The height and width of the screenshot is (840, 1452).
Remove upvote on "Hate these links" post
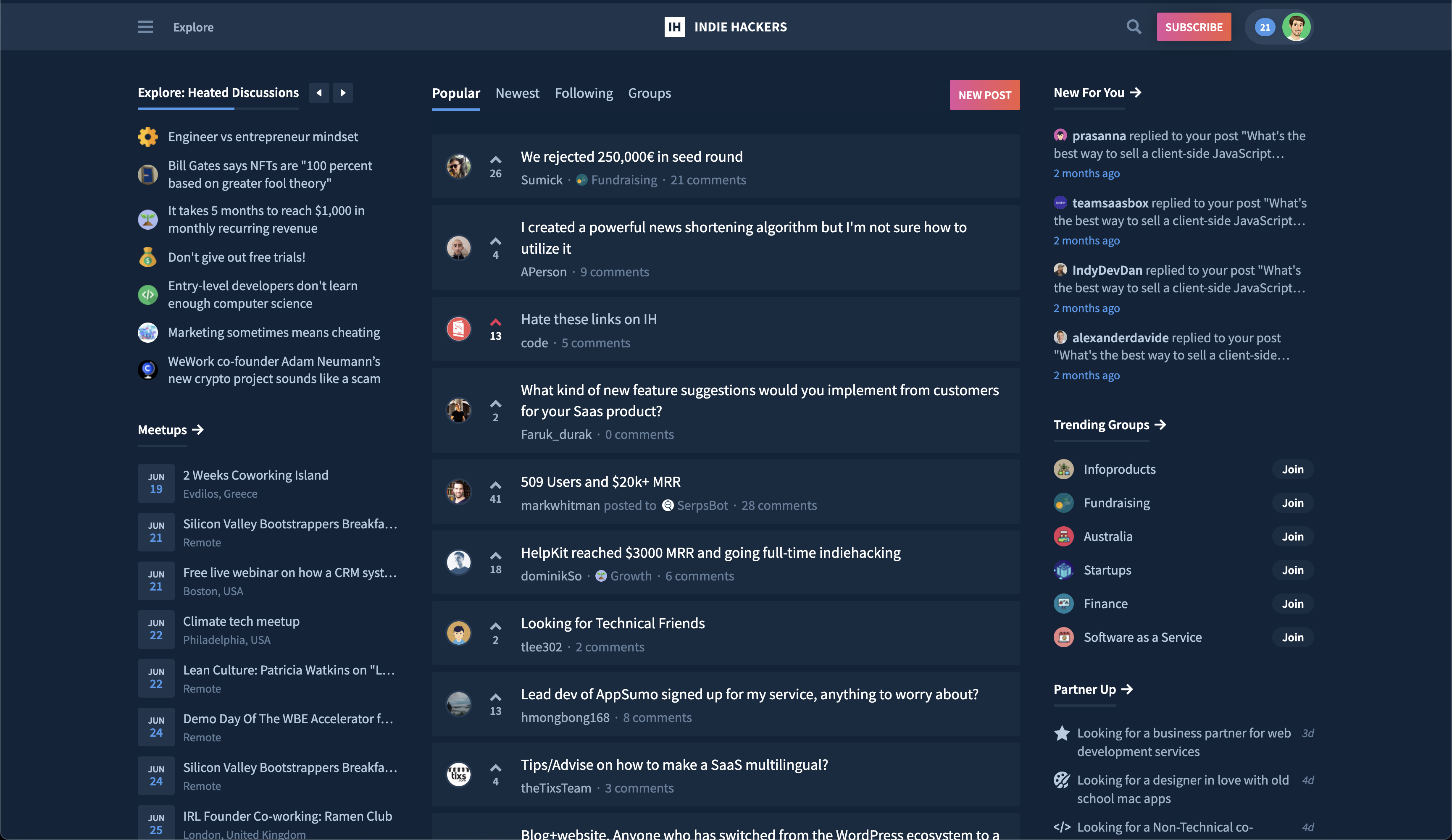[x=495, y=322]
